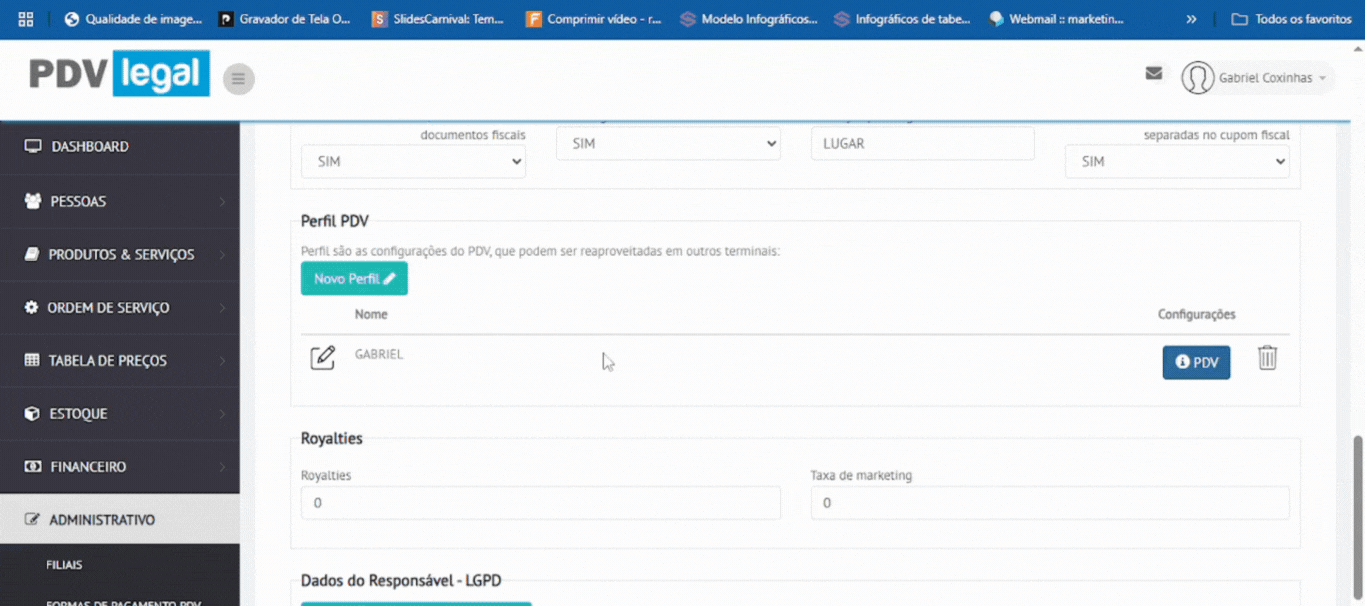
Task: Open the documentos fiscais SIM dropdown
Action: [x=413, y=161]
